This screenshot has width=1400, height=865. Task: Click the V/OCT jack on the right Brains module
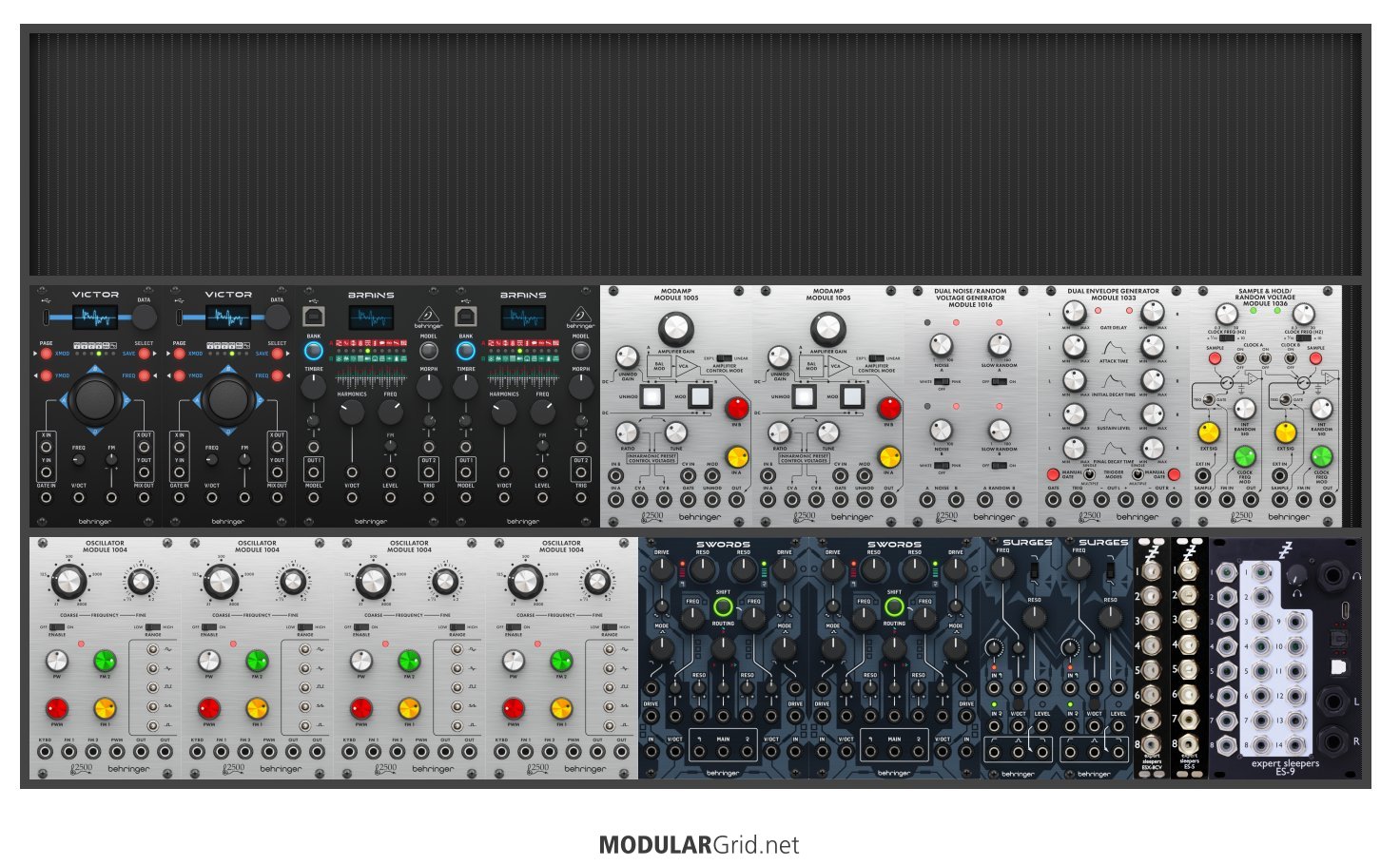[504, 496]
